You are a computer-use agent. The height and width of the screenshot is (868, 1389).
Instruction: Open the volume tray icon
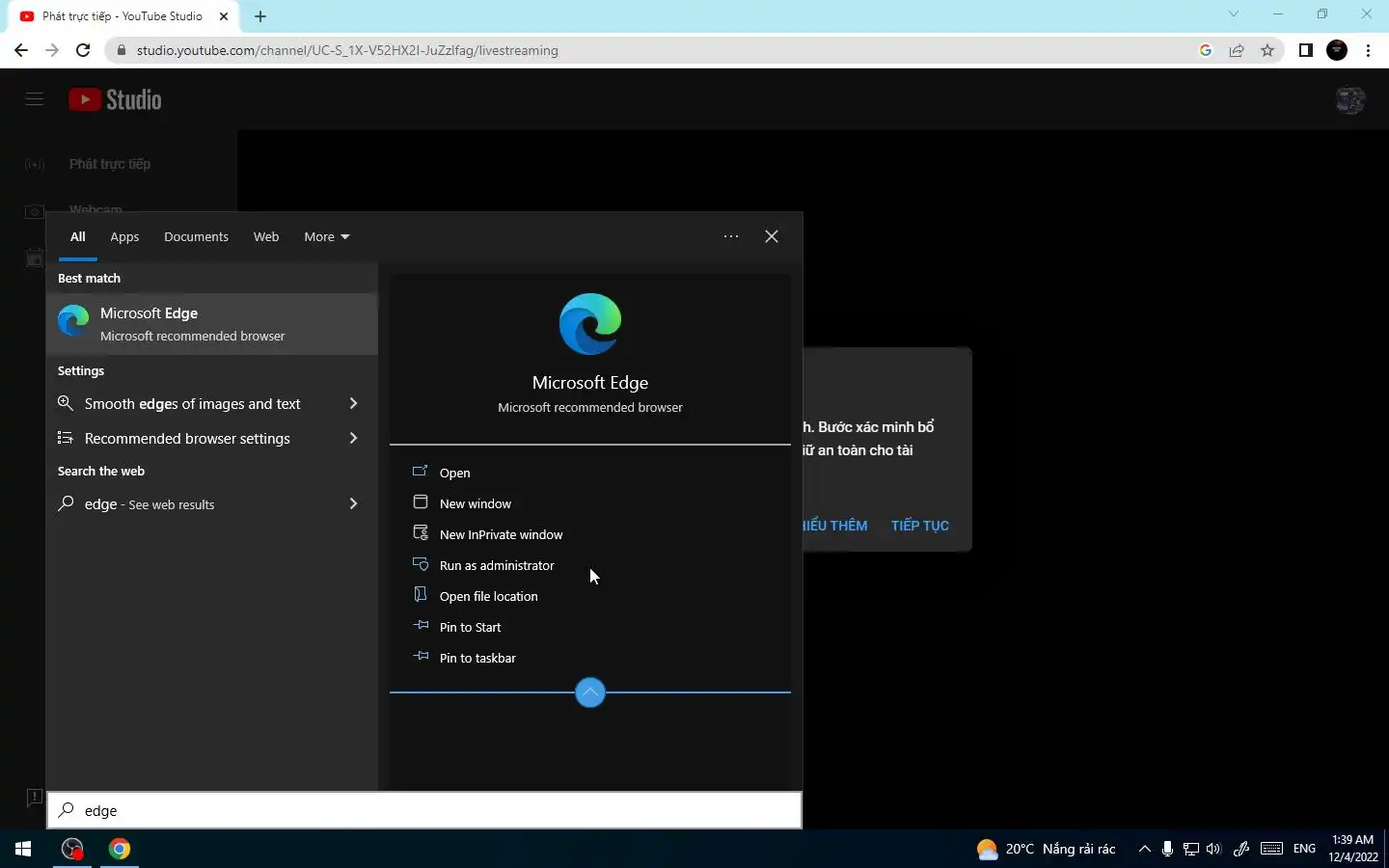pyautogui.click(x=1213, y=849)
